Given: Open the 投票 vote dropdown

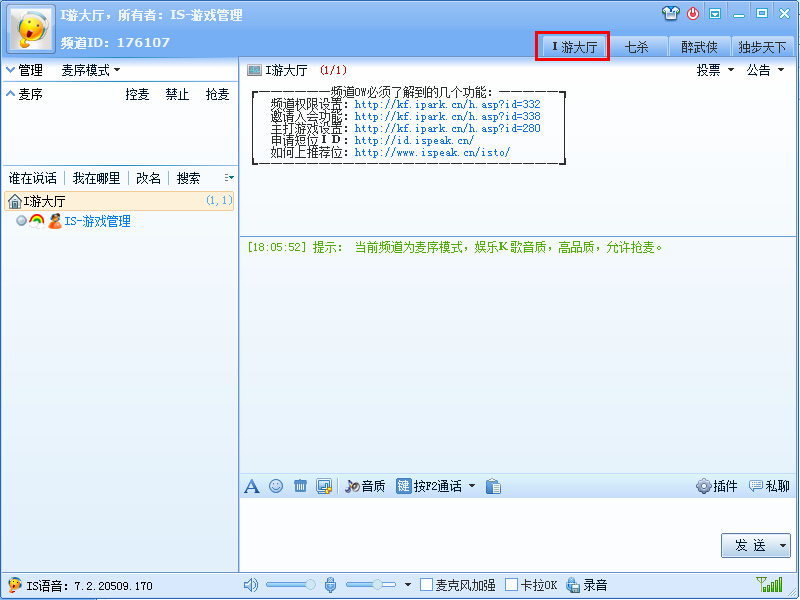Looking at the screenshot, I should [715, 70].
